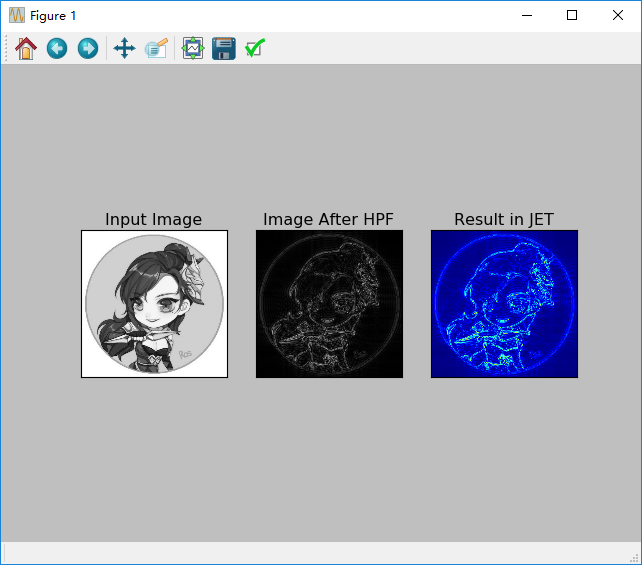Viewport: 642px width, 565px height.
Task: Minimize the Figure 1 window
Action: 527,16
